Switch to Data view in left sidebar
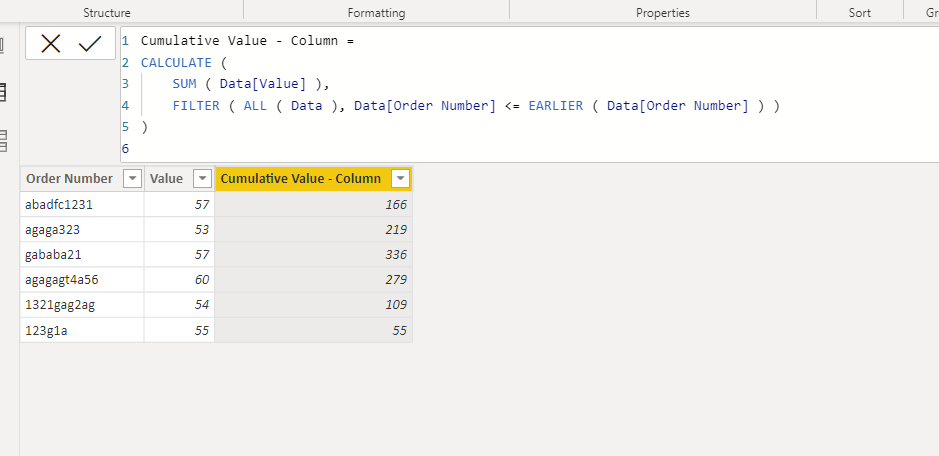This screenshot has height=456, width=939. coord(3,92)
